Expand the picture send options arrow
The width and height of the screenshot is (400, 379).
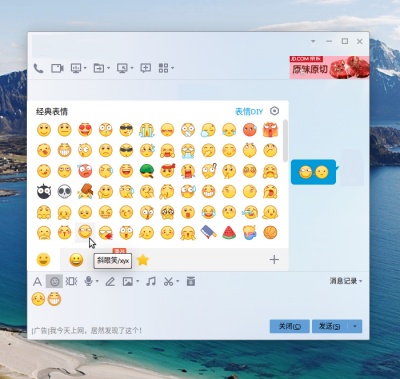click(138, 282)
